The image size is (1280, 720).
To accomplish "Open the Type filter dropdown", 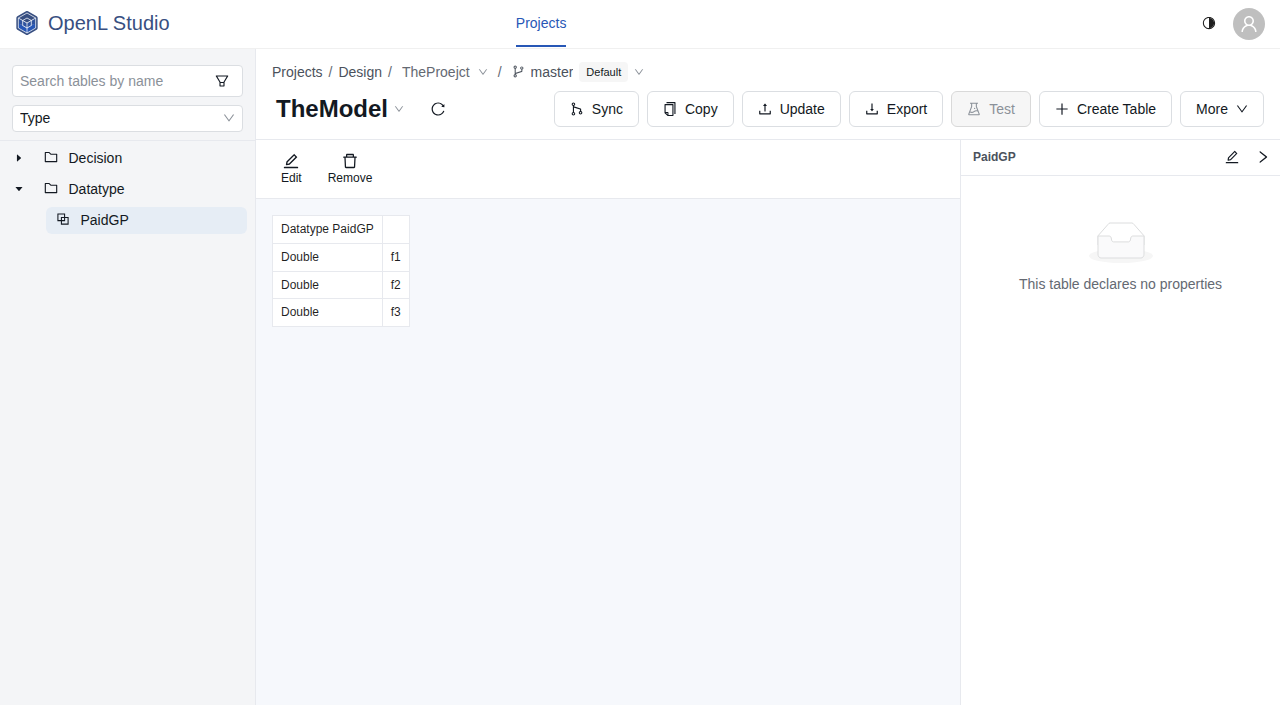I will (127, 118).
